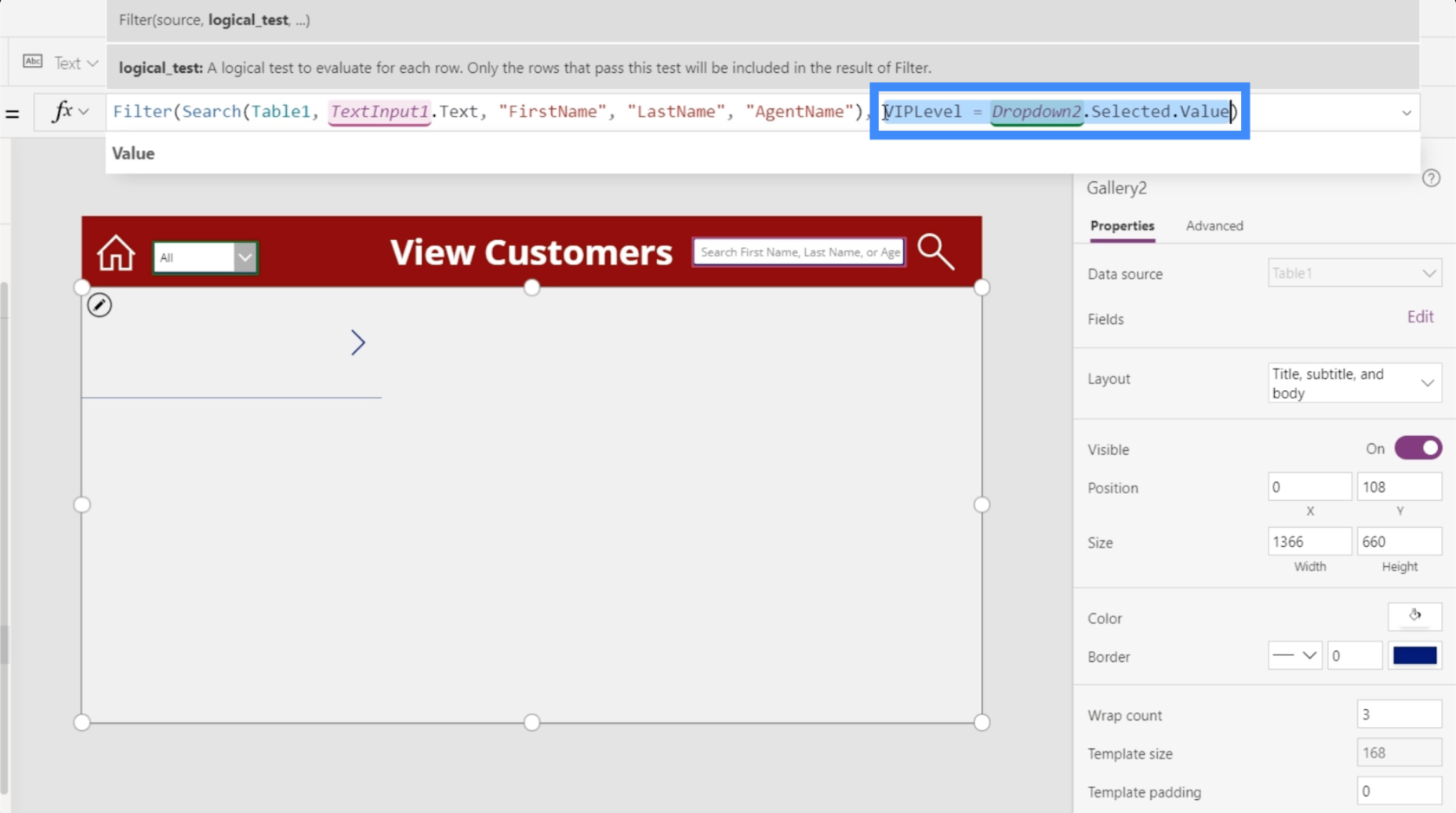Open the Data source Table1 dropdown
The width and height of the screenshot is (1456, 813).
point(1355,273)
